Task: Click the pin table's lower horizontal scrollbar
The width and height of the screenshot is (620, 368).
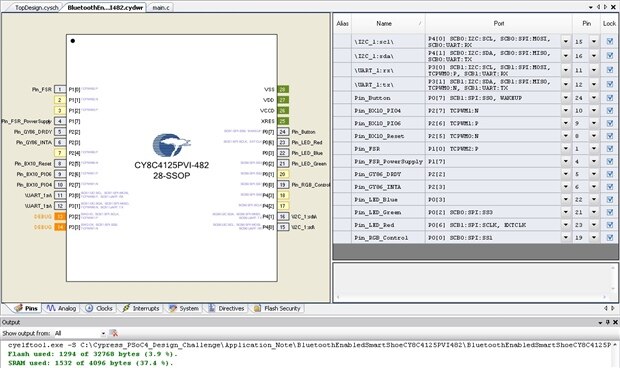Action: click(471, 297)
